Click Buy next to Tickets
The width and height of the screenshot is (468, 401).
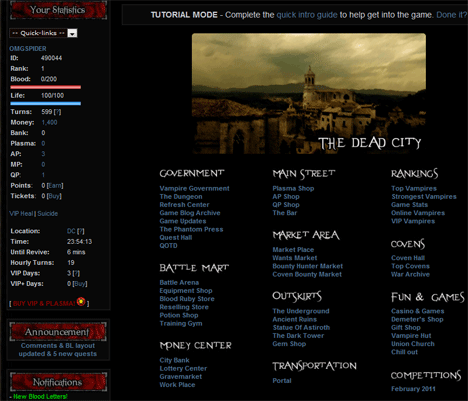(54, 196)
